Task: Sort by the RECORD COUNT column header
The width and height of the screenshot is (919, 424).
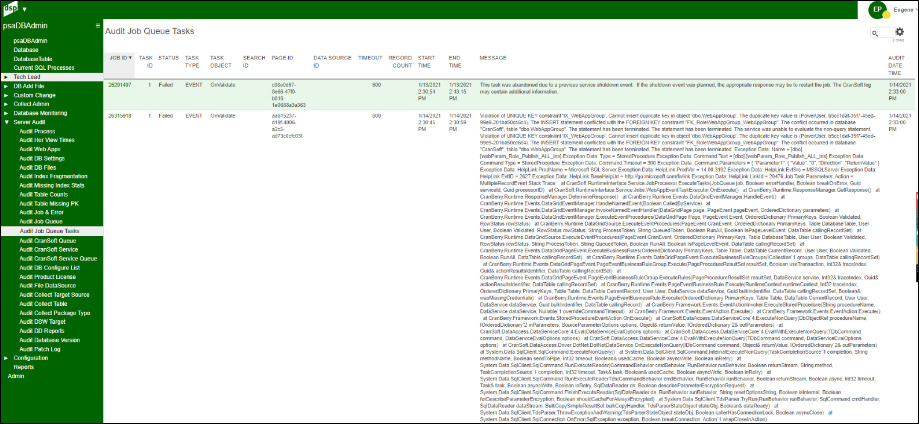Action: [x=400, y=62]
